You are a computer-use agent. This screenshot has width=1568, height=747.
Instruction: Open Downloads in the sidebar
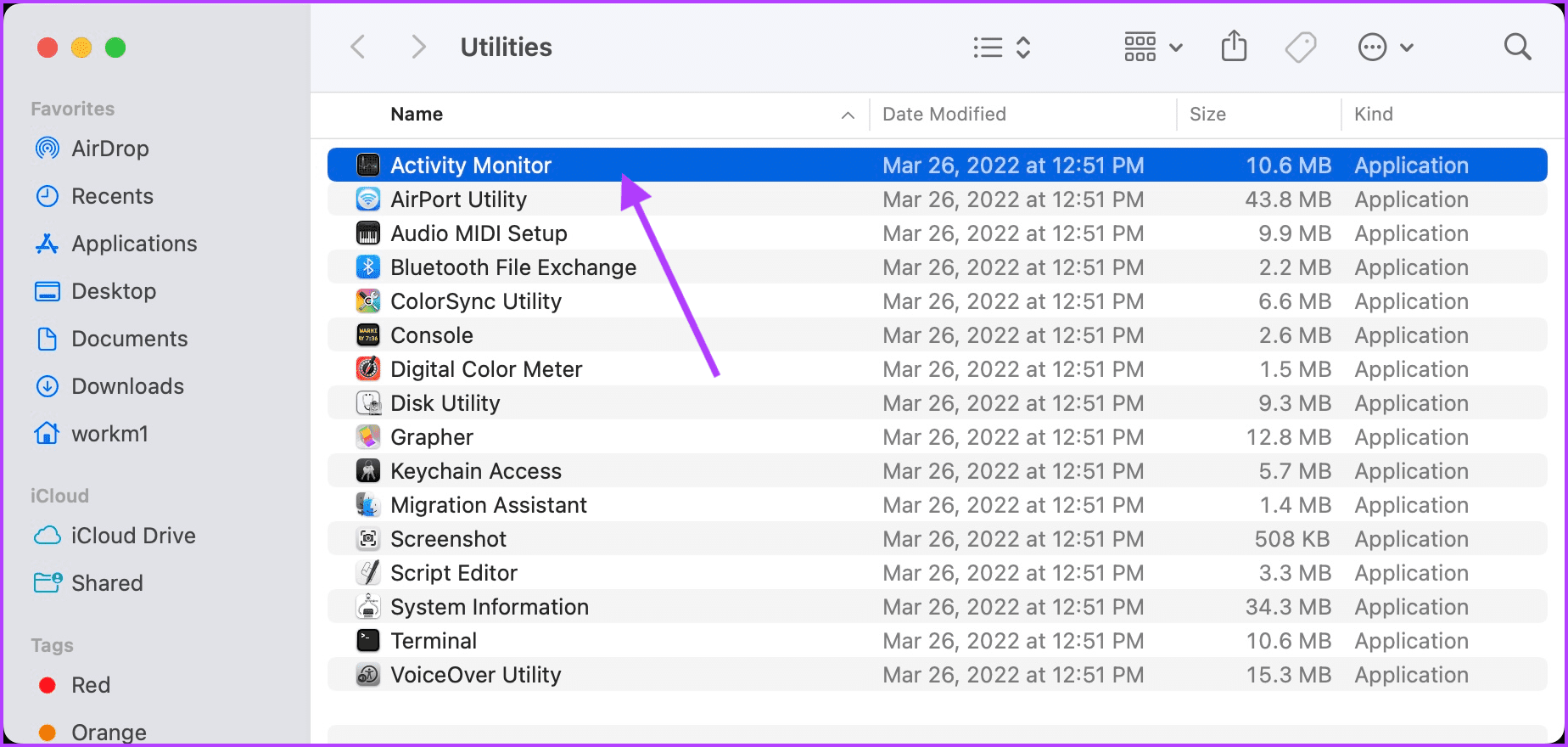pyautogui.click(x=109, y=386)
